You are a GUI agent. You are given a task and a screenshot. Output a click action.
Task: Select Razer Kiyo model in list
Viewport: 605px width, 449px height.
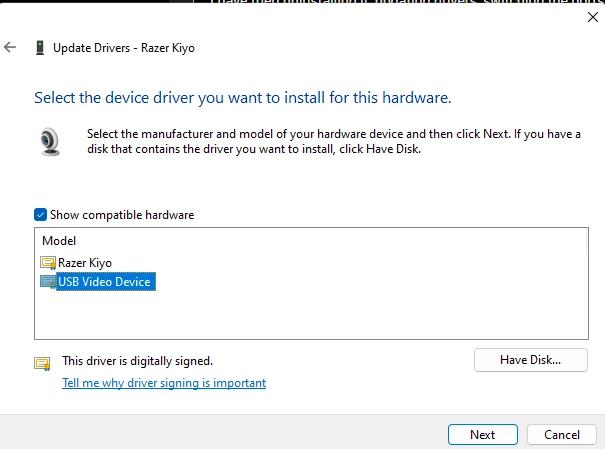tap(85, 263)
